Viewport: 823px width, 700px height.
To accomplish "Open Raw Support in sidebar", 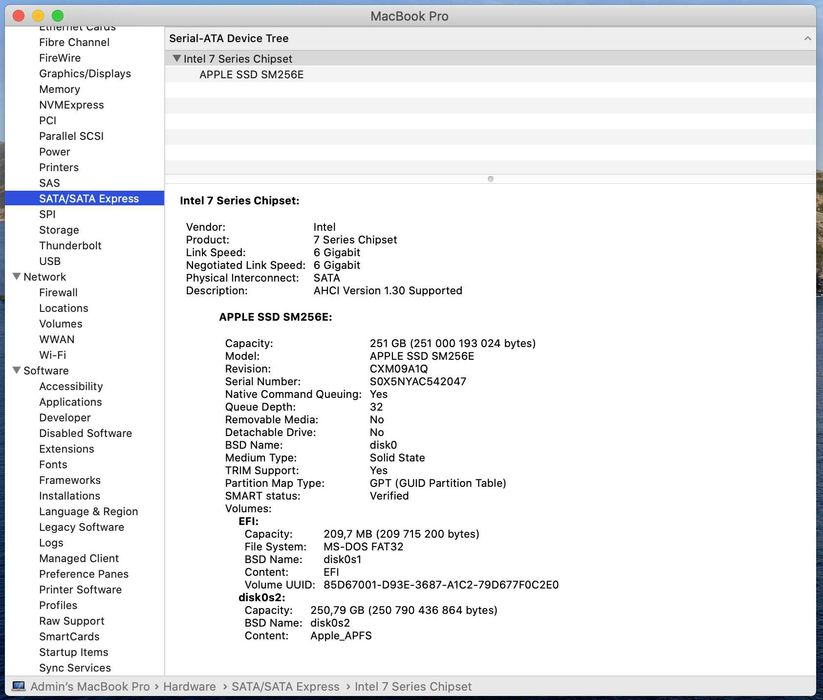I will tap(71, 621).
